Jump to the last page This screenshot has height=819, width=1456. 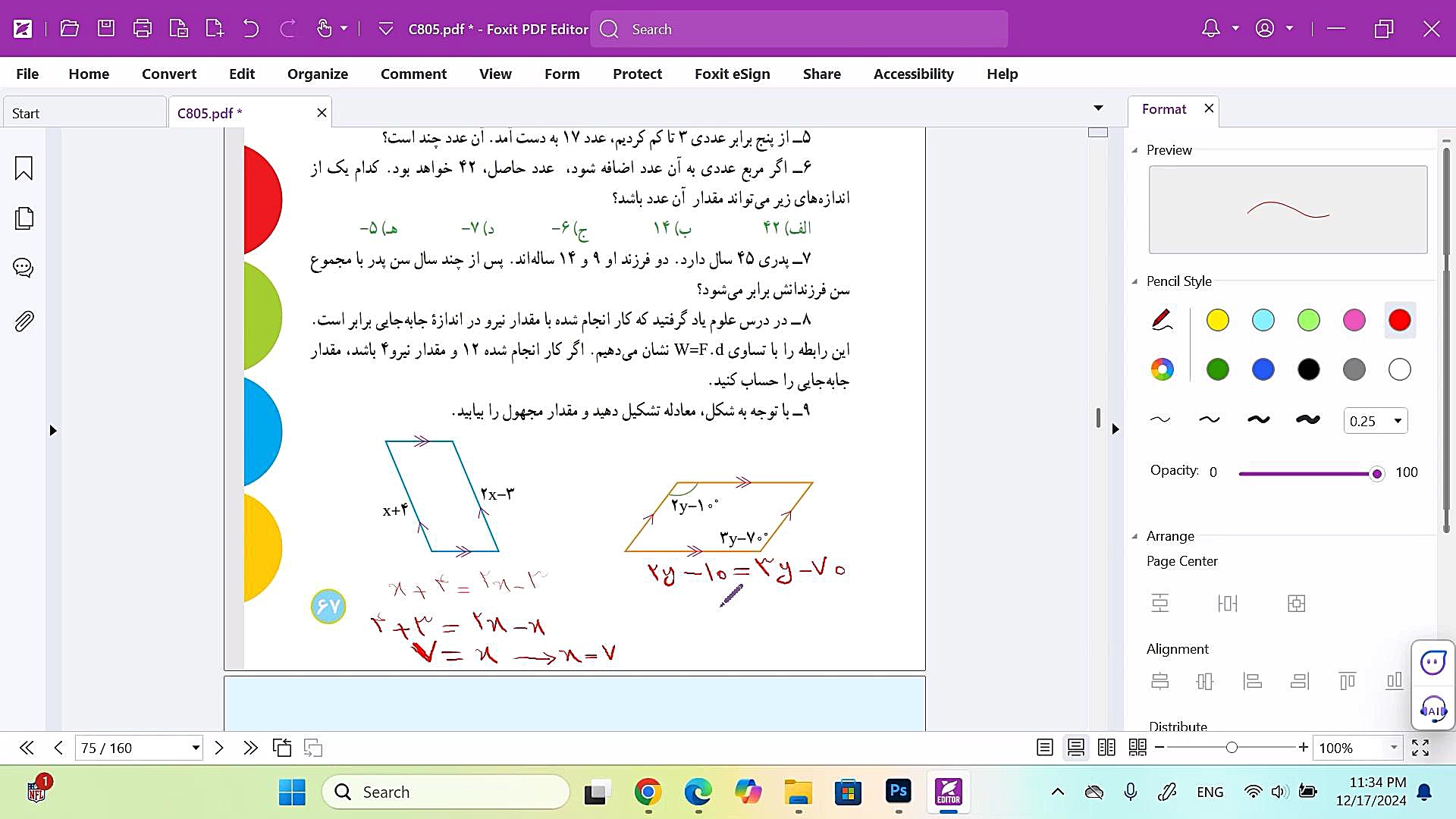[250, 748]
